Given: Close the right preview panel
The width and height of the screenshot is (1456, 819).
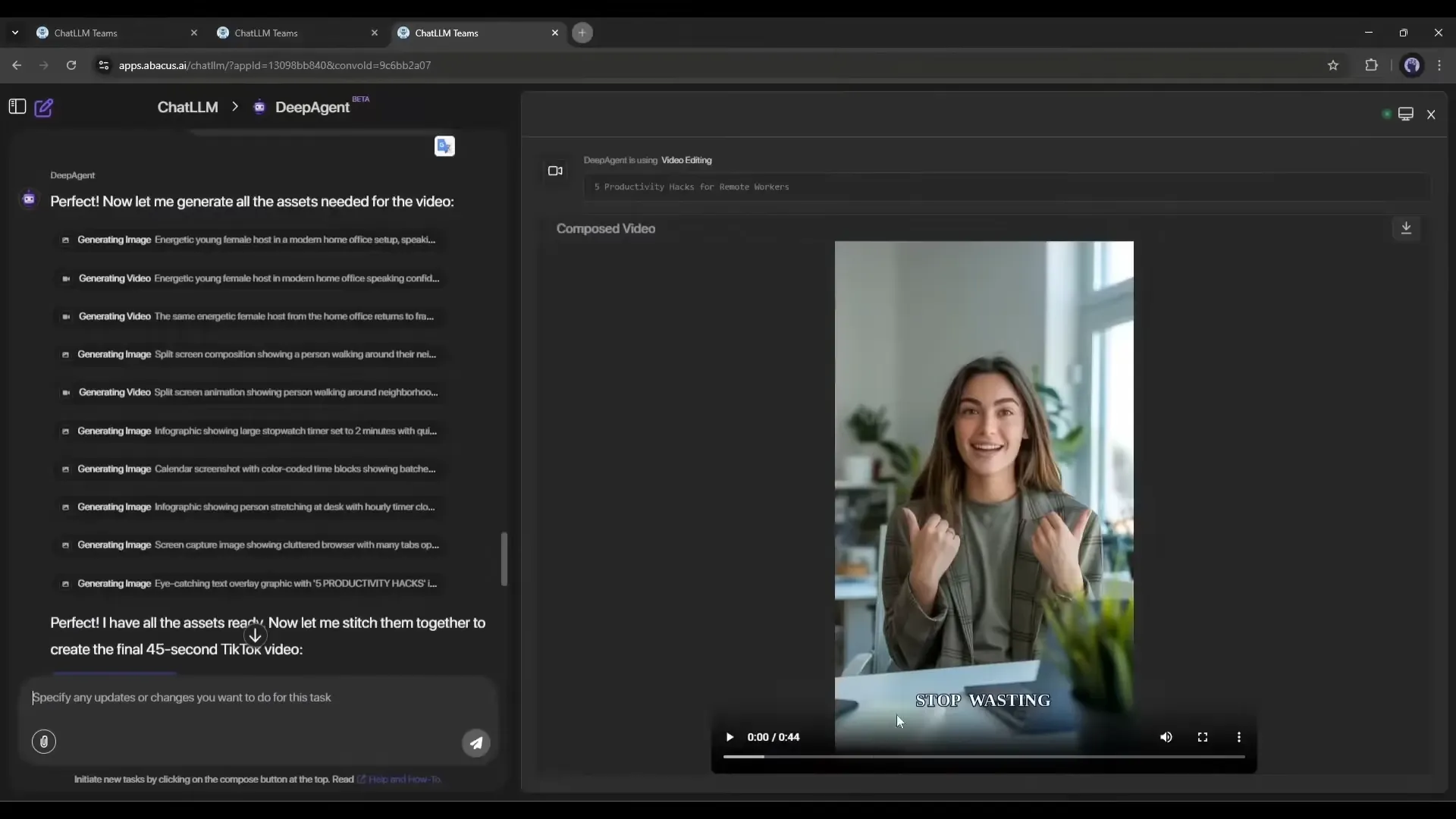Looking at the screenshot, I should (1431, 115).
